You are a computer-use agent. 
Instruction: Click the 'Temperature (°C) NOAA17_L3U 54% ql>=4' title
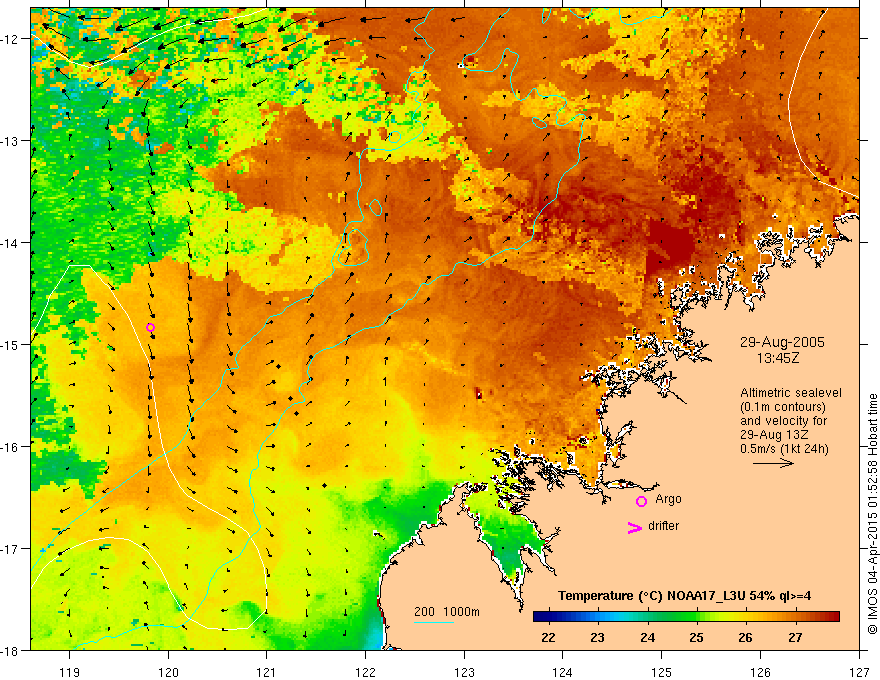pos(684,596)
